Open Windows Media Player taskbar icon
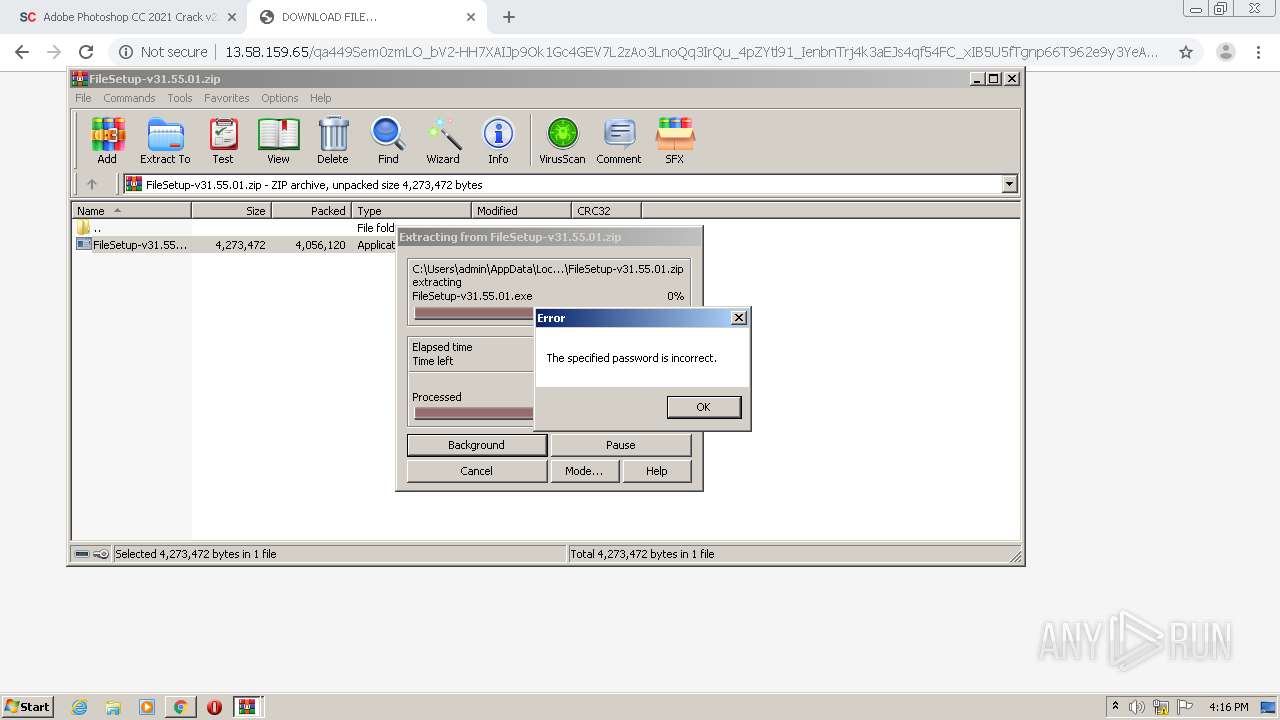Image resolution: width=1280 pixels, height=720 pixels. pos(147,707)
